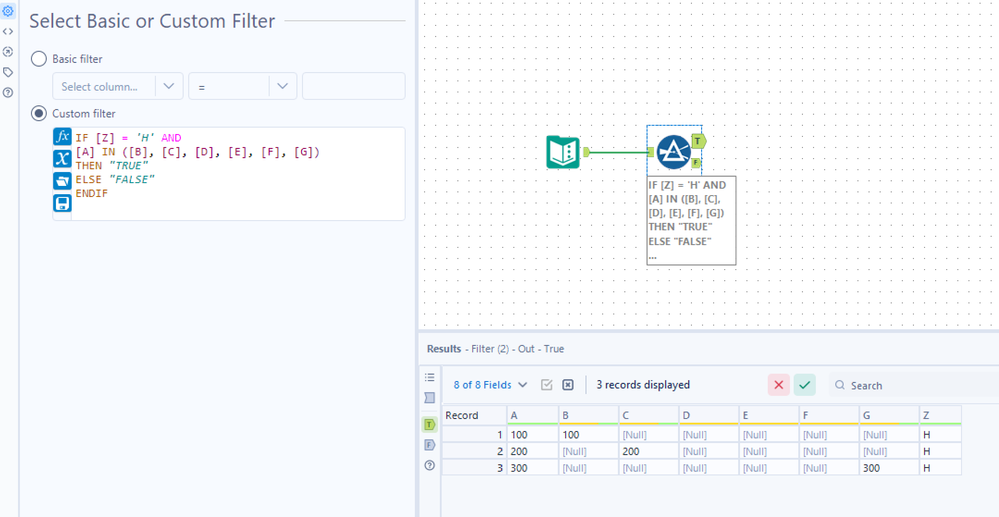Select column header D in results
The height and width of the screenshot is (517, 999).
pyautogui.click(x=708, y=416)
